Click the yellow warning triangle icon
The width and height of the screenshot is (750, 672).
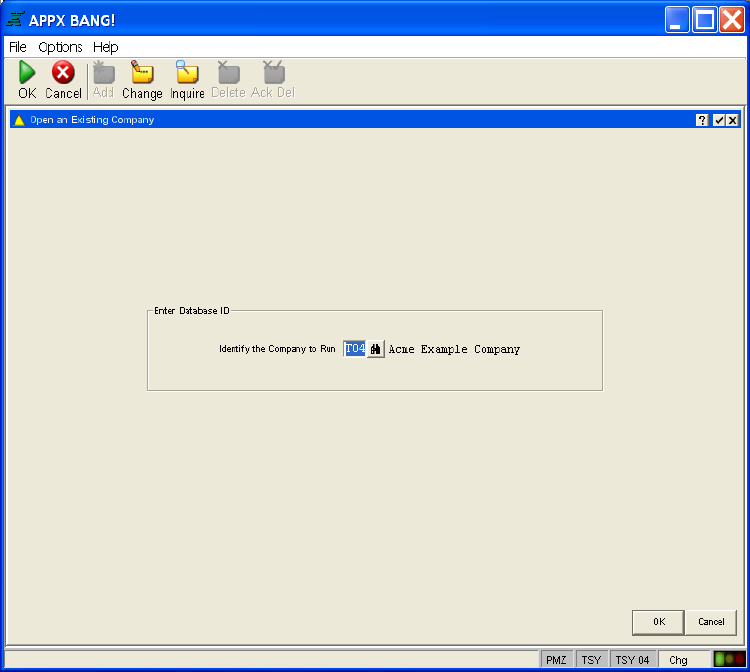(19, 120)
